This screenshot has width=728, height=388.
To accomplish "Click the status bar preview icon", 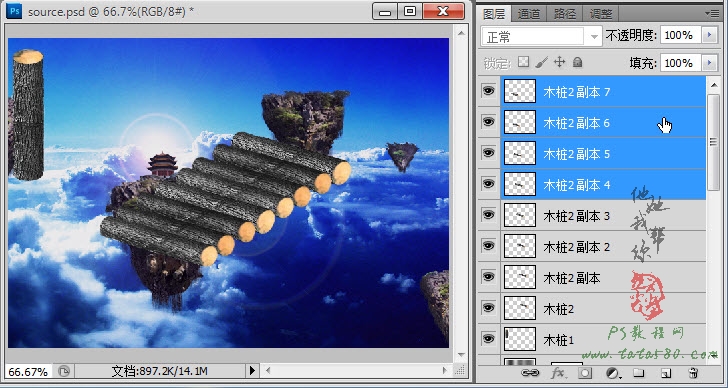I will point(64,371).
